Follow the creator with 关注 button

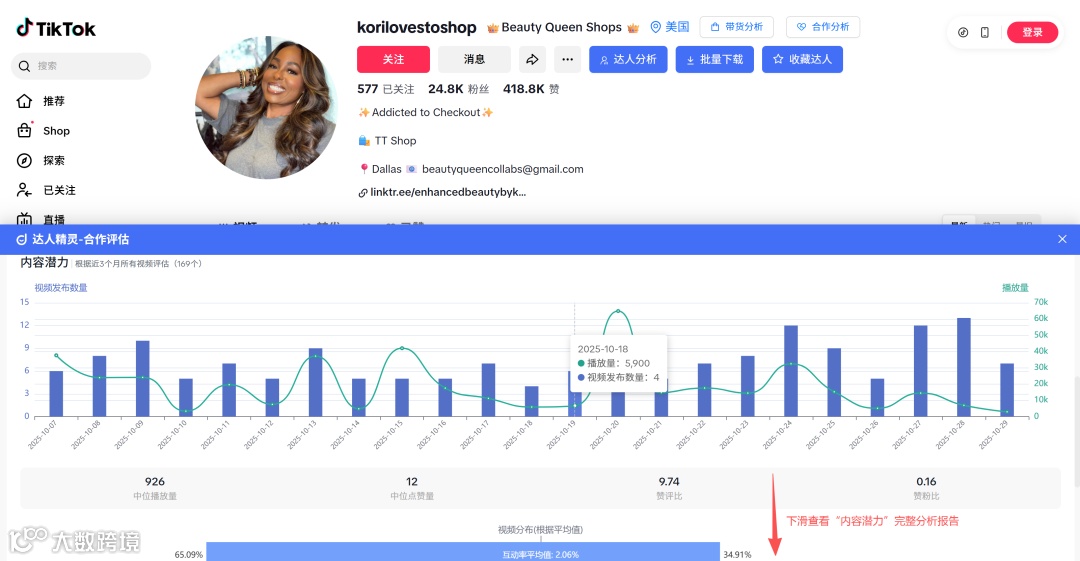click(x=393, y=59)
